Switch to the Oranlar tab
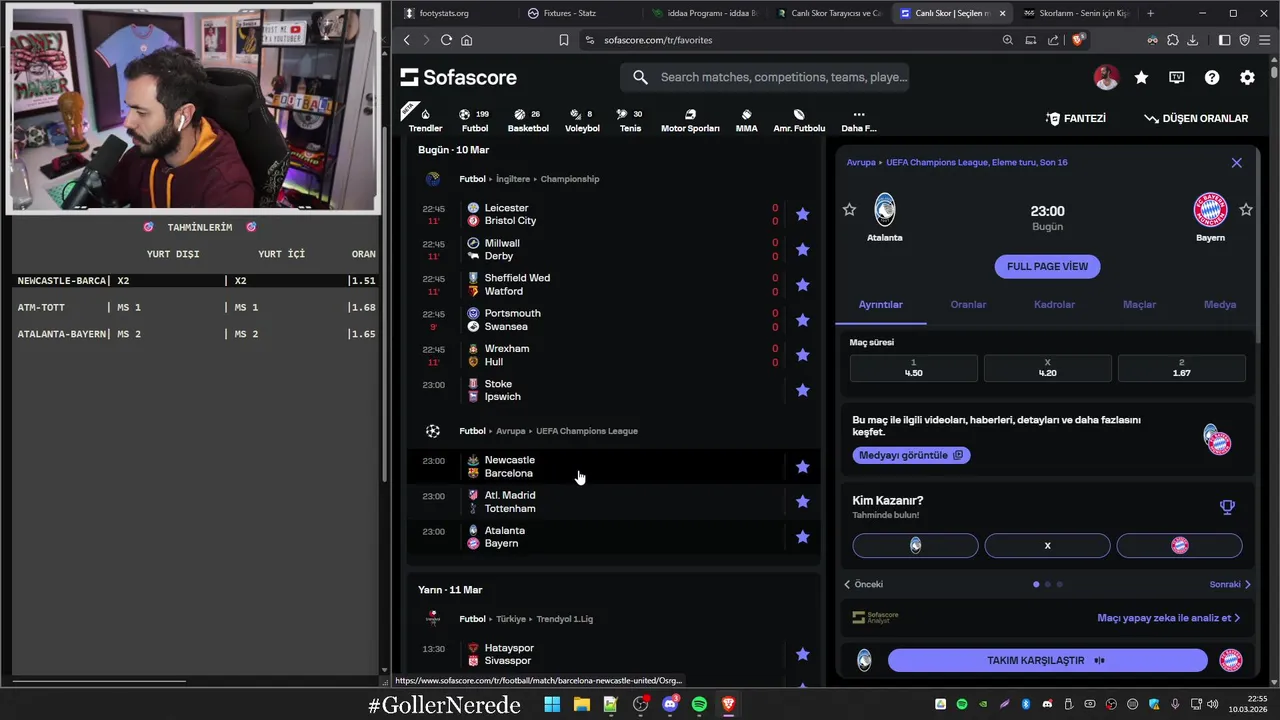This screenshot has height=720, width=1280. tap(968, 304)
